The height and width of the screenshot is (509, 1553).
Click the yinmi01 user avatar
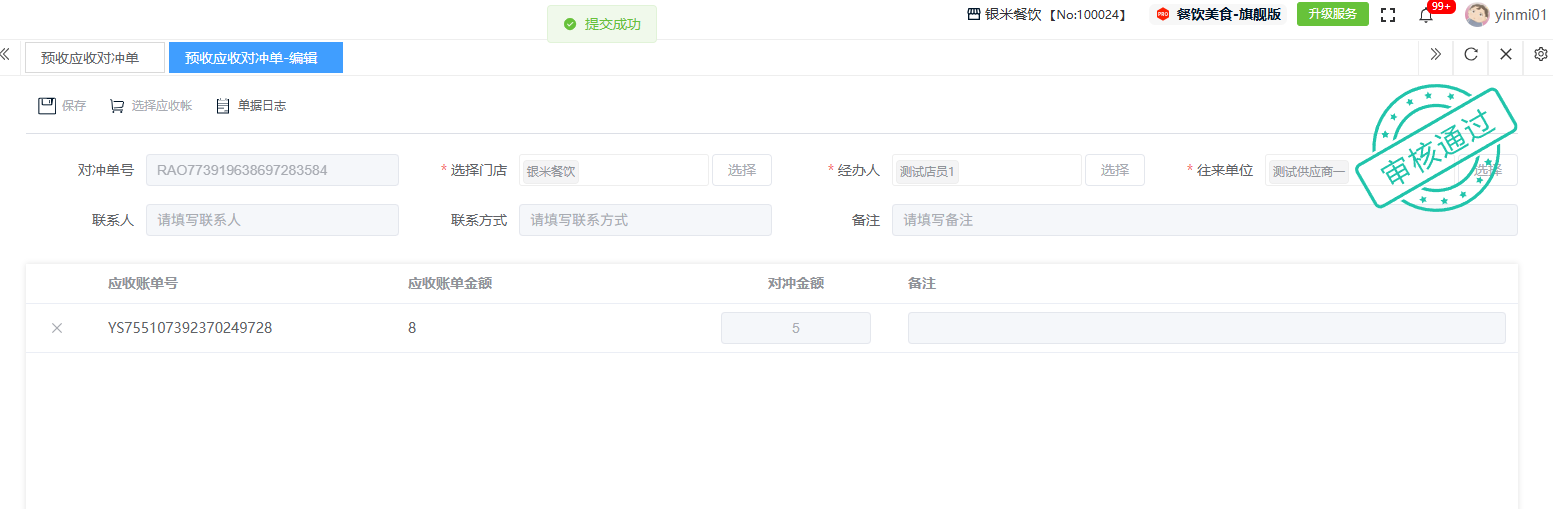1476,15
